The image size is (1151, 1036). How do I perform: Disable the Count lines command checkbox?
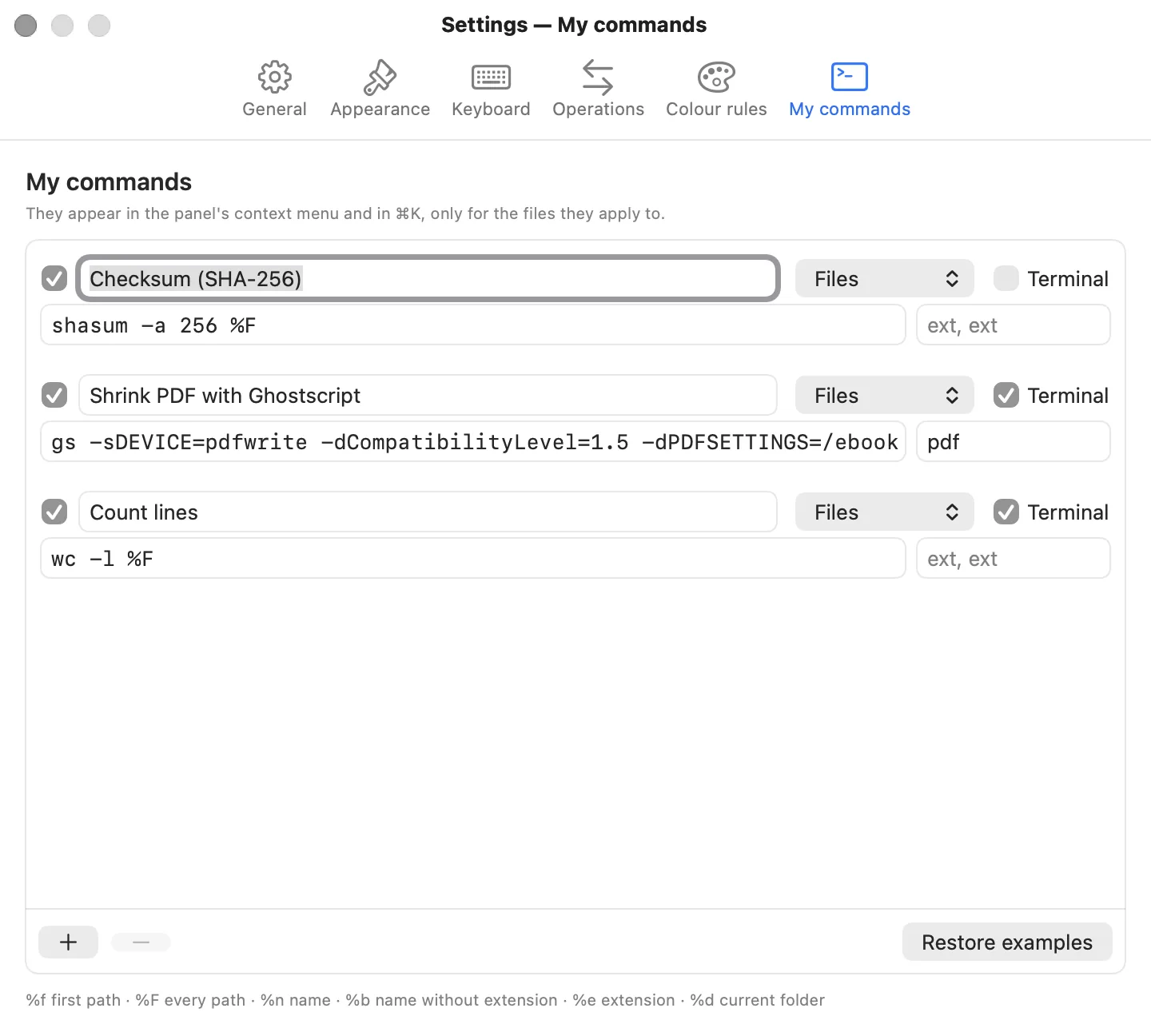click(x=54, y=512)
